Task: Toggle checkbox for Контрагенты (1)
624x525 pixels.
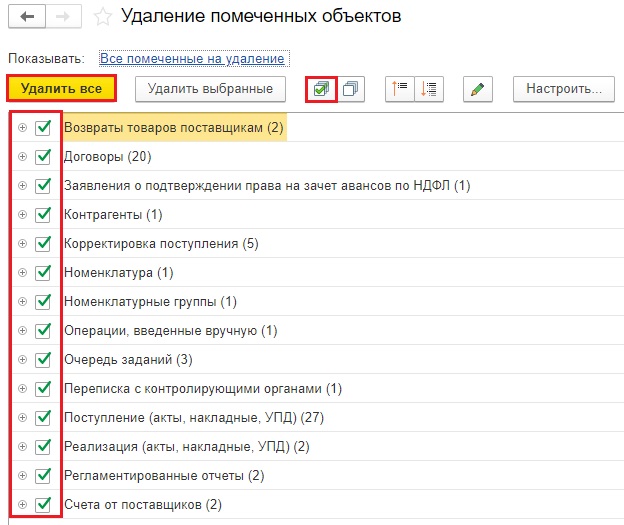Action: point(43,215)
